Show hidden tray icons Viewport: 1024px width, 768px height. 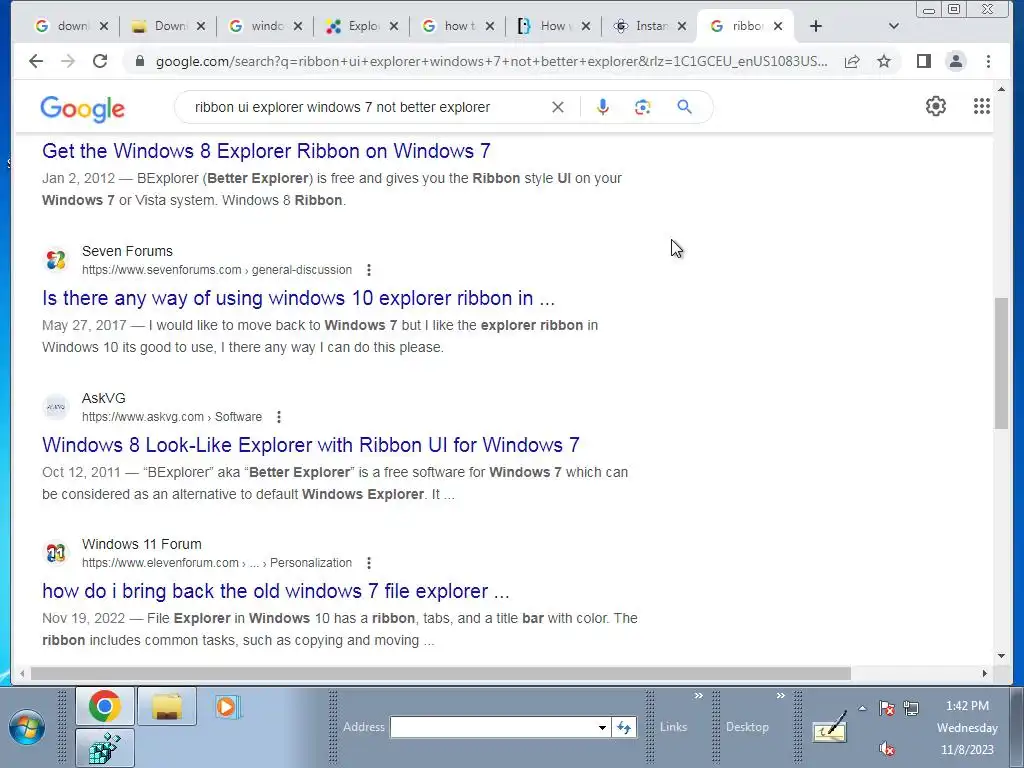click(862, 708)
